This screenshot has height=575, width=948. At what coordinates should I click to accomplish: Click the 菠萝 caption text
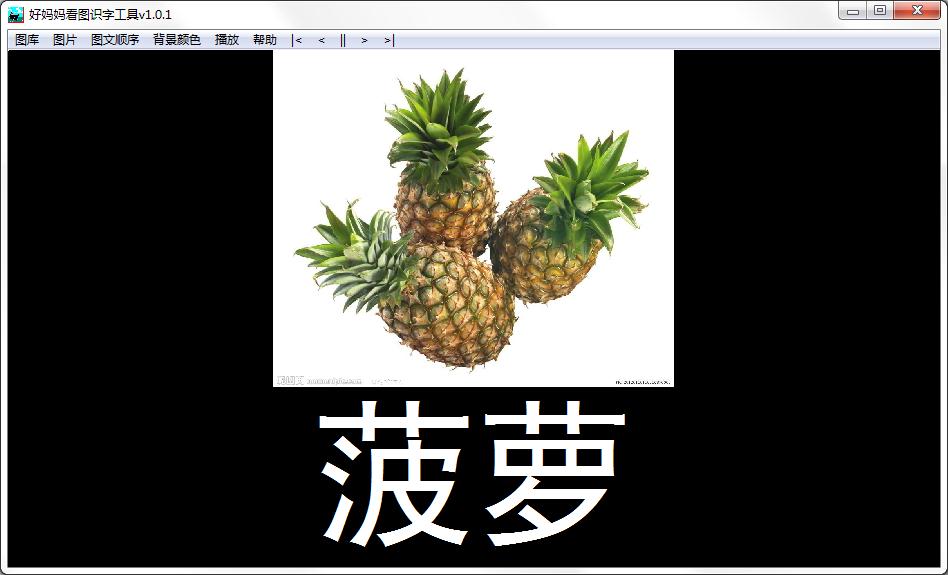[472, 473]
